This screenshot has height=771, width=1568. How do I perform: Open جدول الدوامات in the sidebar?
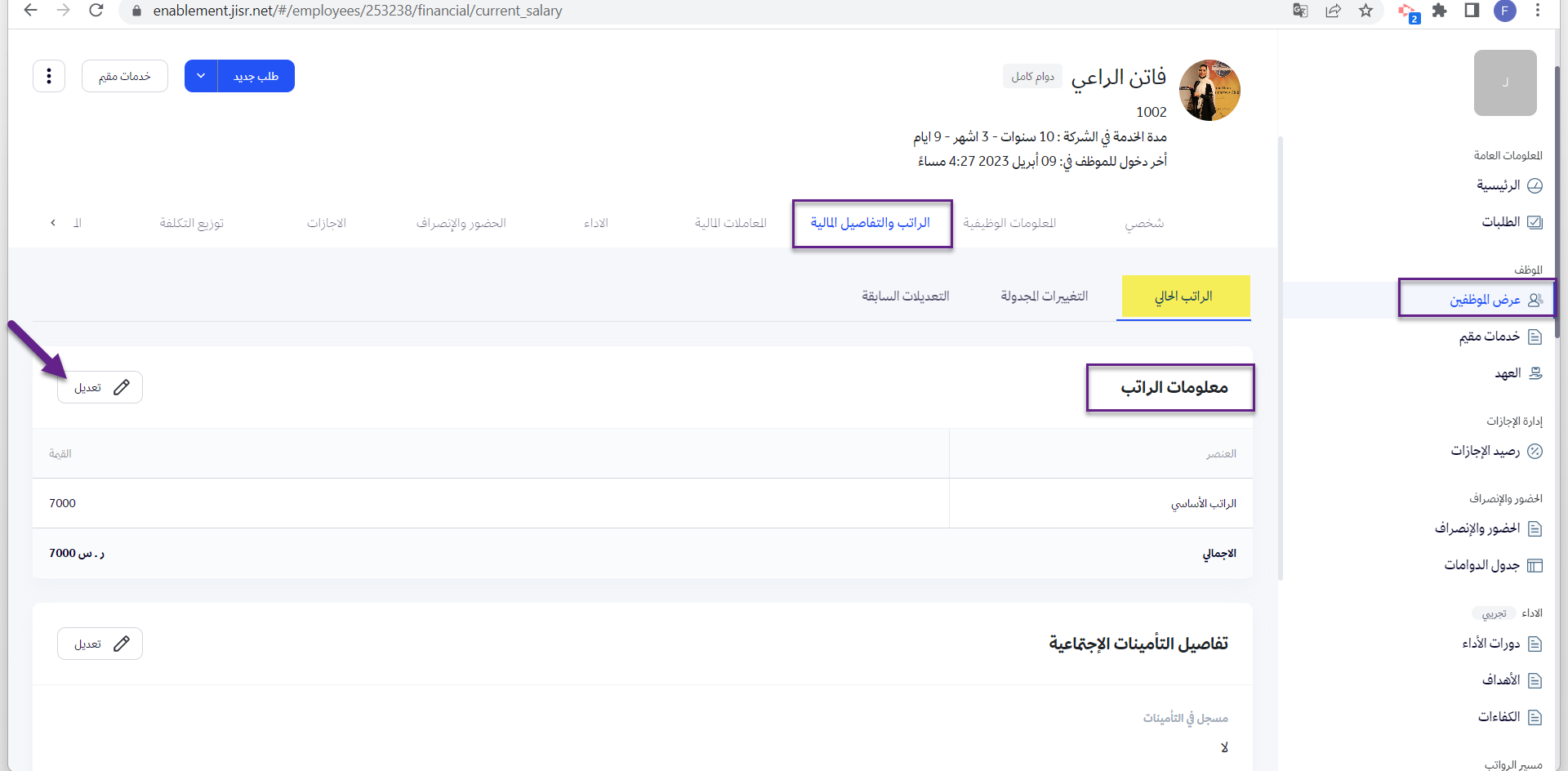coord(1492,565)
